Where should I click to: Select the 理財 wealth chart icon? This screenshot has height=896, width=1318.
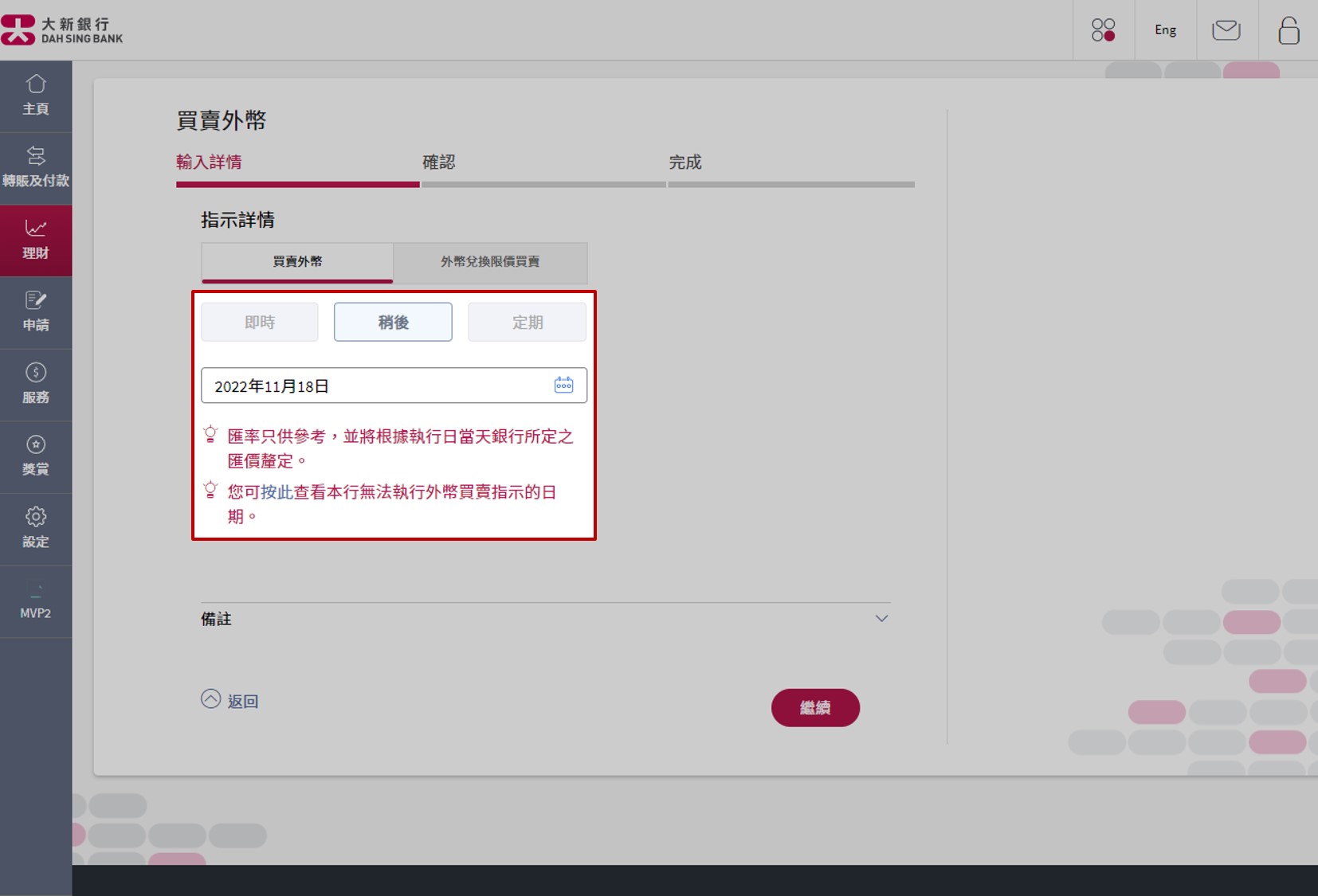pos(36,229)
